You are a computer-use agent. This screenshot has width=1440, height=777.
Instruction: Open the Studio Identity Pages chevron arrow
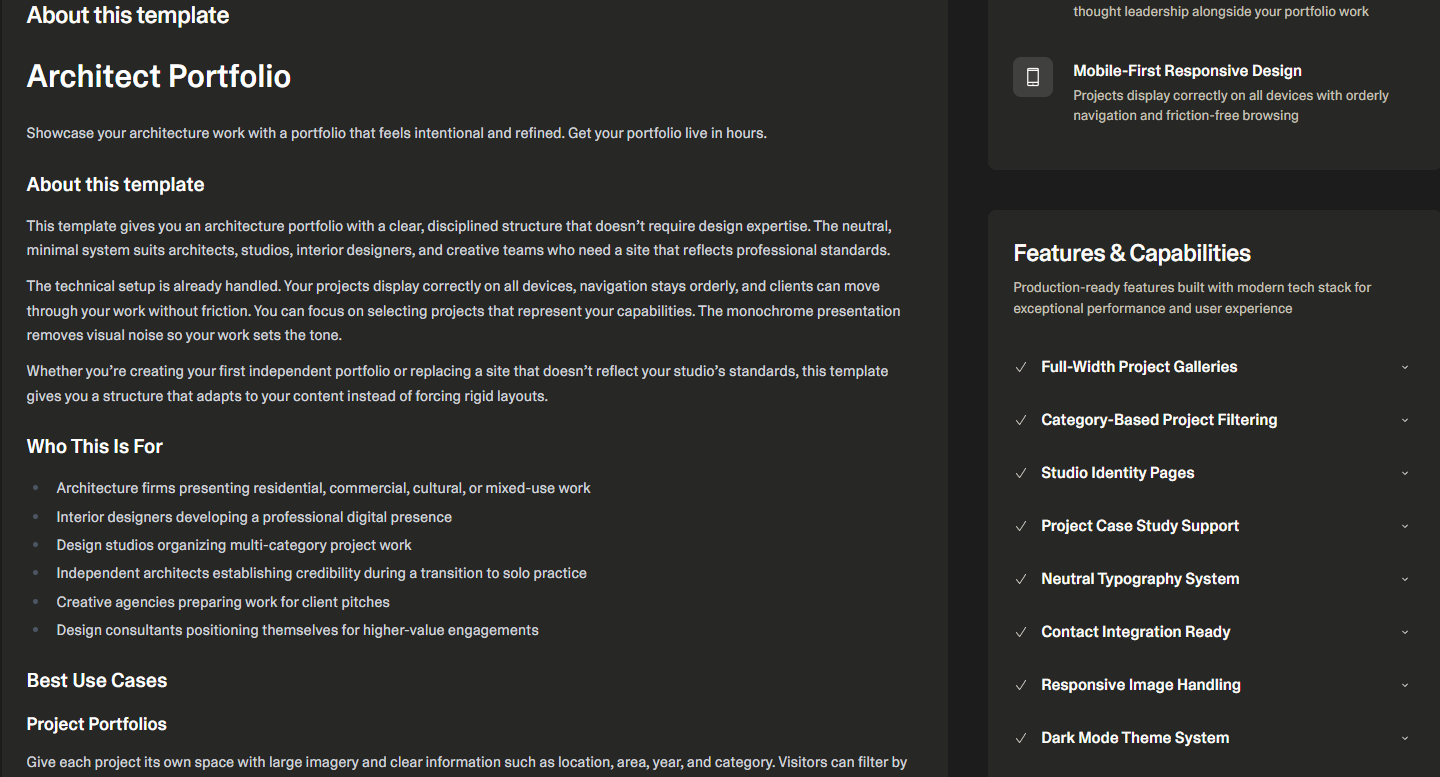pyautogui.click(x=1404, y=473)
